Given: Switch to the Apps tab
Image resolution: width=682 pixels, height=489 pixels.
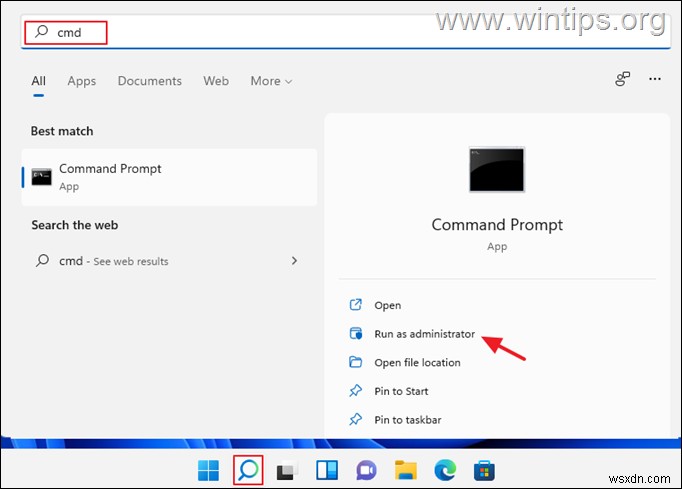Looking at the screenshot, I should tap(81, 81).
